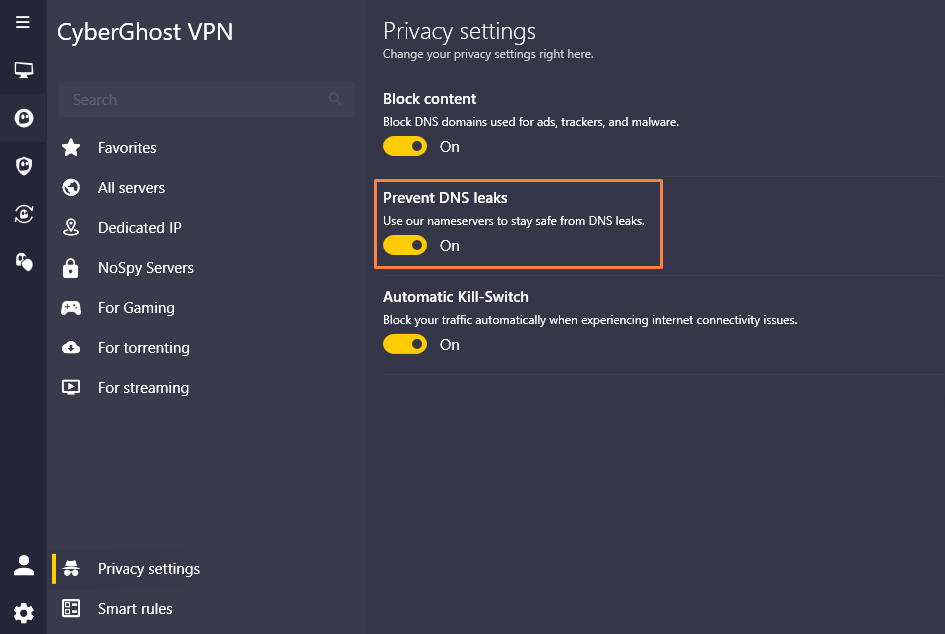Open the account profile icon at bottom left
The width and height of the screenshot is (945, 634).
click(x=23, y=565)
